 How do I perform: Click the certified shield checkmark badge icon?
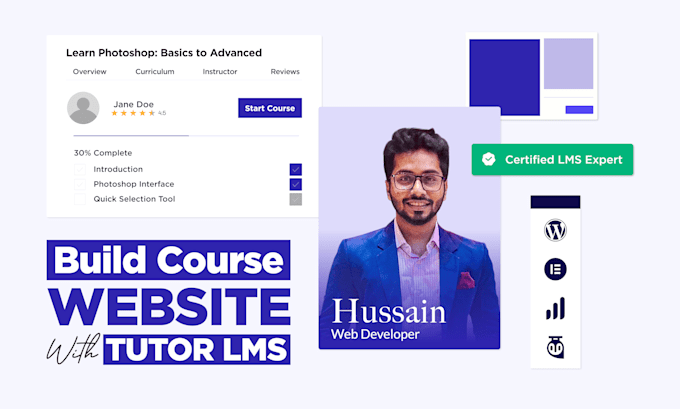point(489,159)
